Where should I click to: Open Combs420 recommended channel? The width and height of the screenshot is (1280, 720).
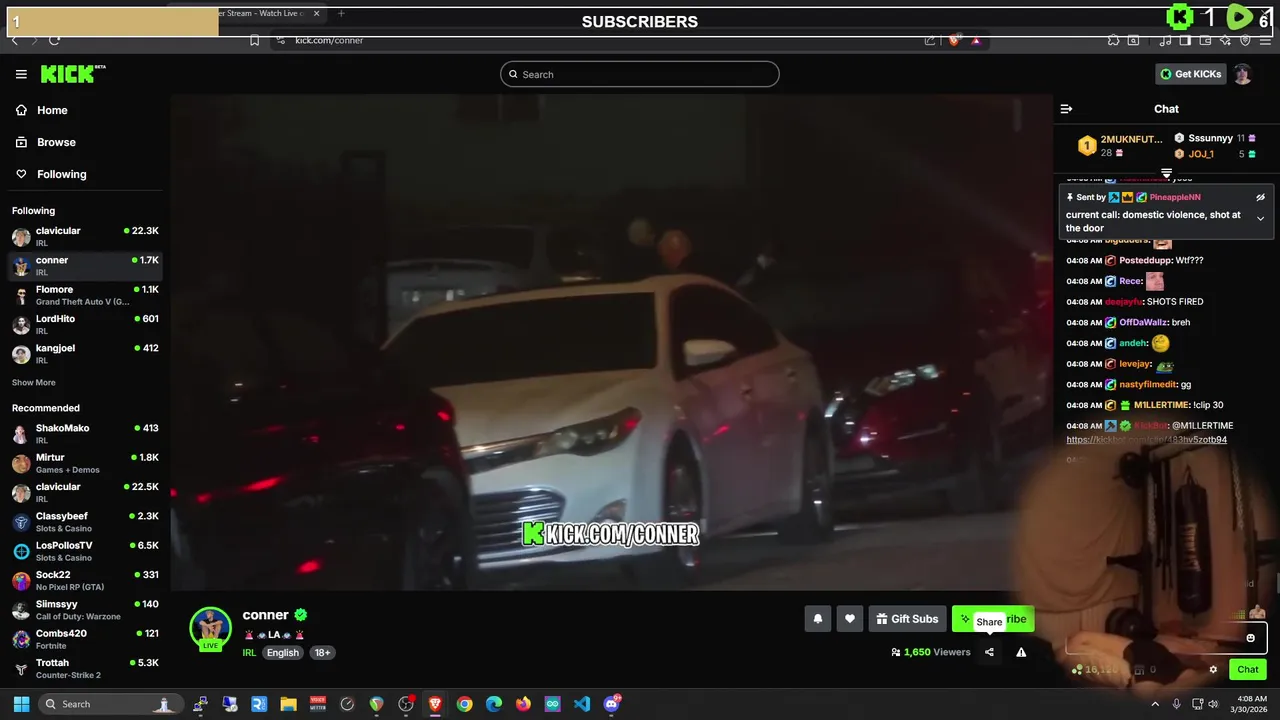85,638
